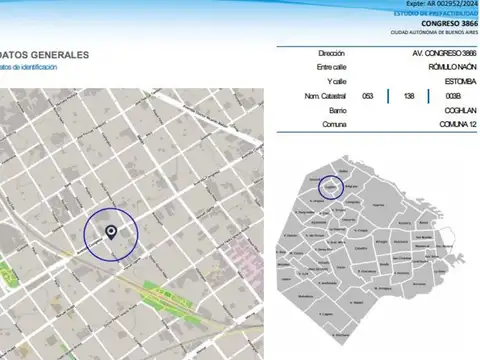Screen dimensions: 480x360
Task: Select the 'ESTOMBA' street value
Action: pyautogui.click(x=460, y=82)
